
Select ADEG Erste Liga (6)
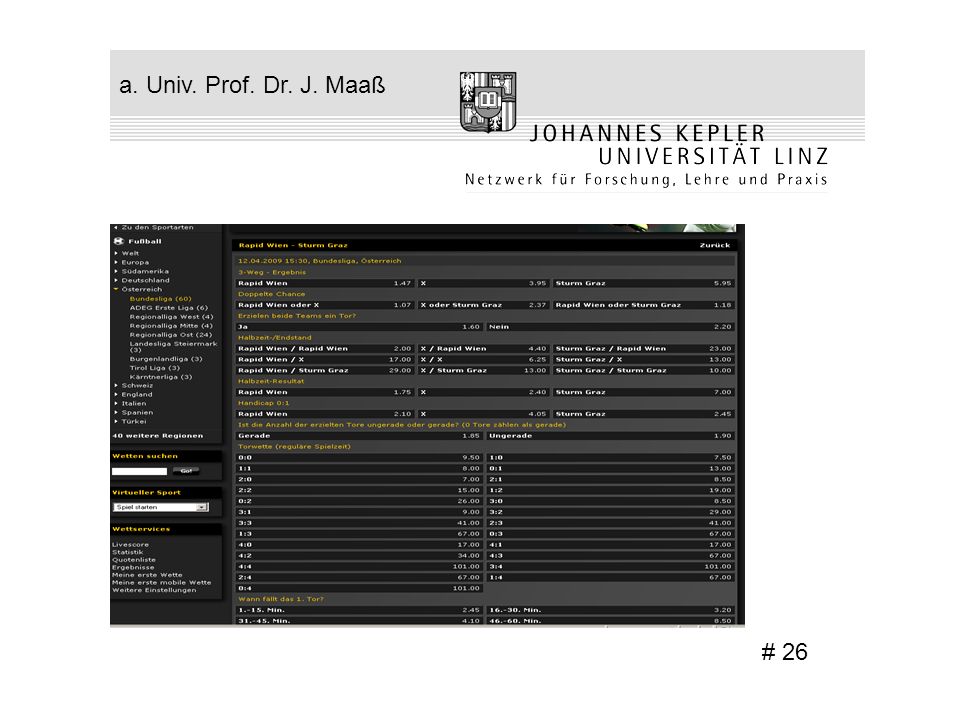pos(169,308)
